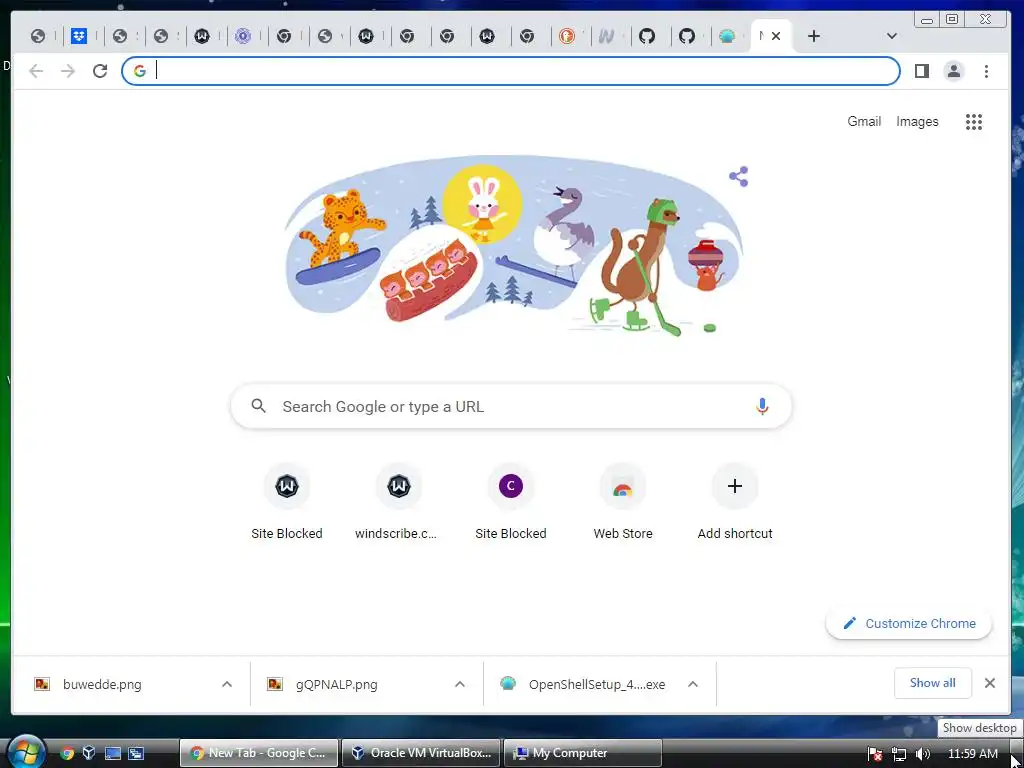
Task: Open Chrome's three-dot menu
Action: point(986,71)
